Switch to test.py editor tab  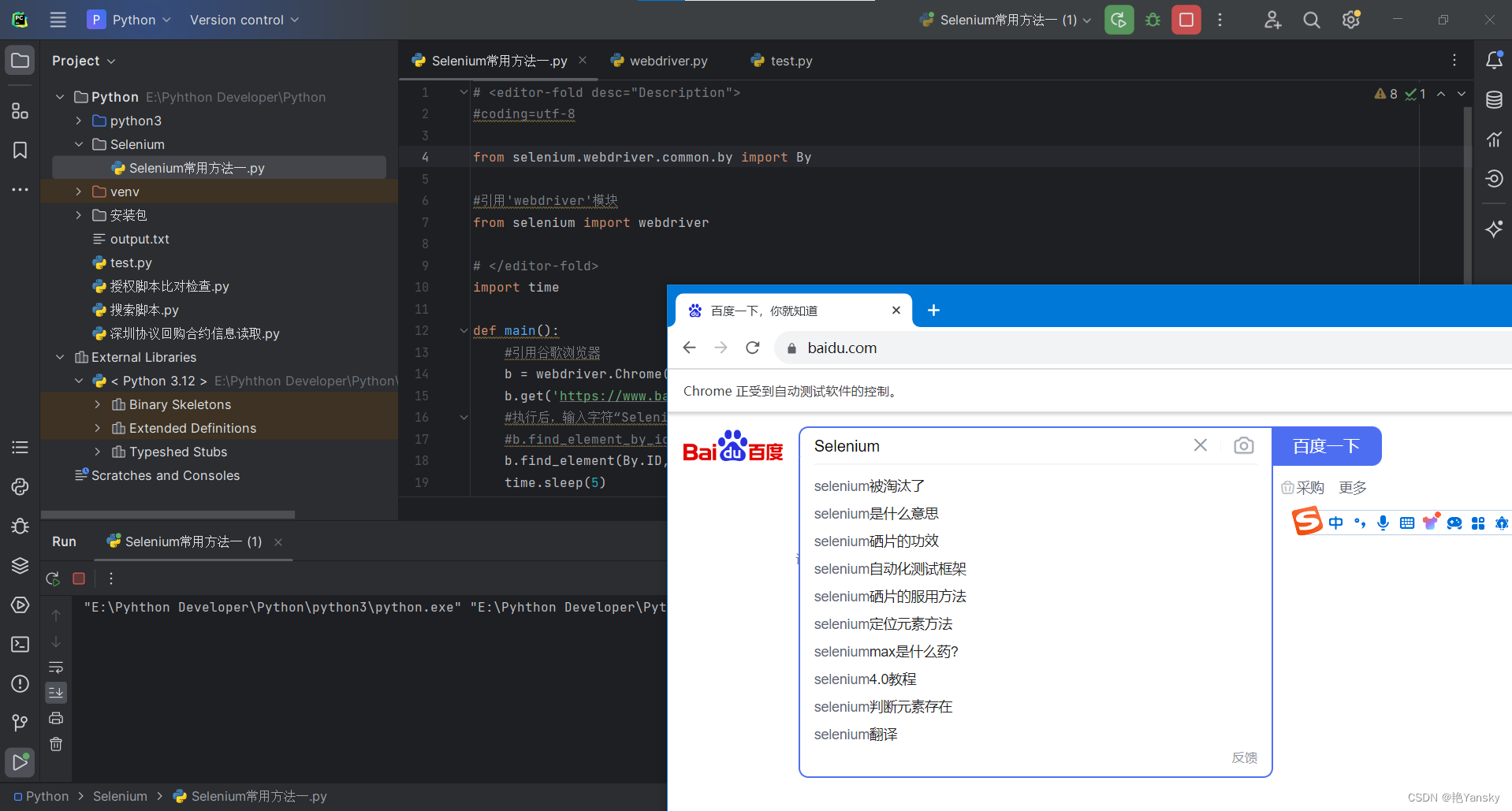pos(782,61)
